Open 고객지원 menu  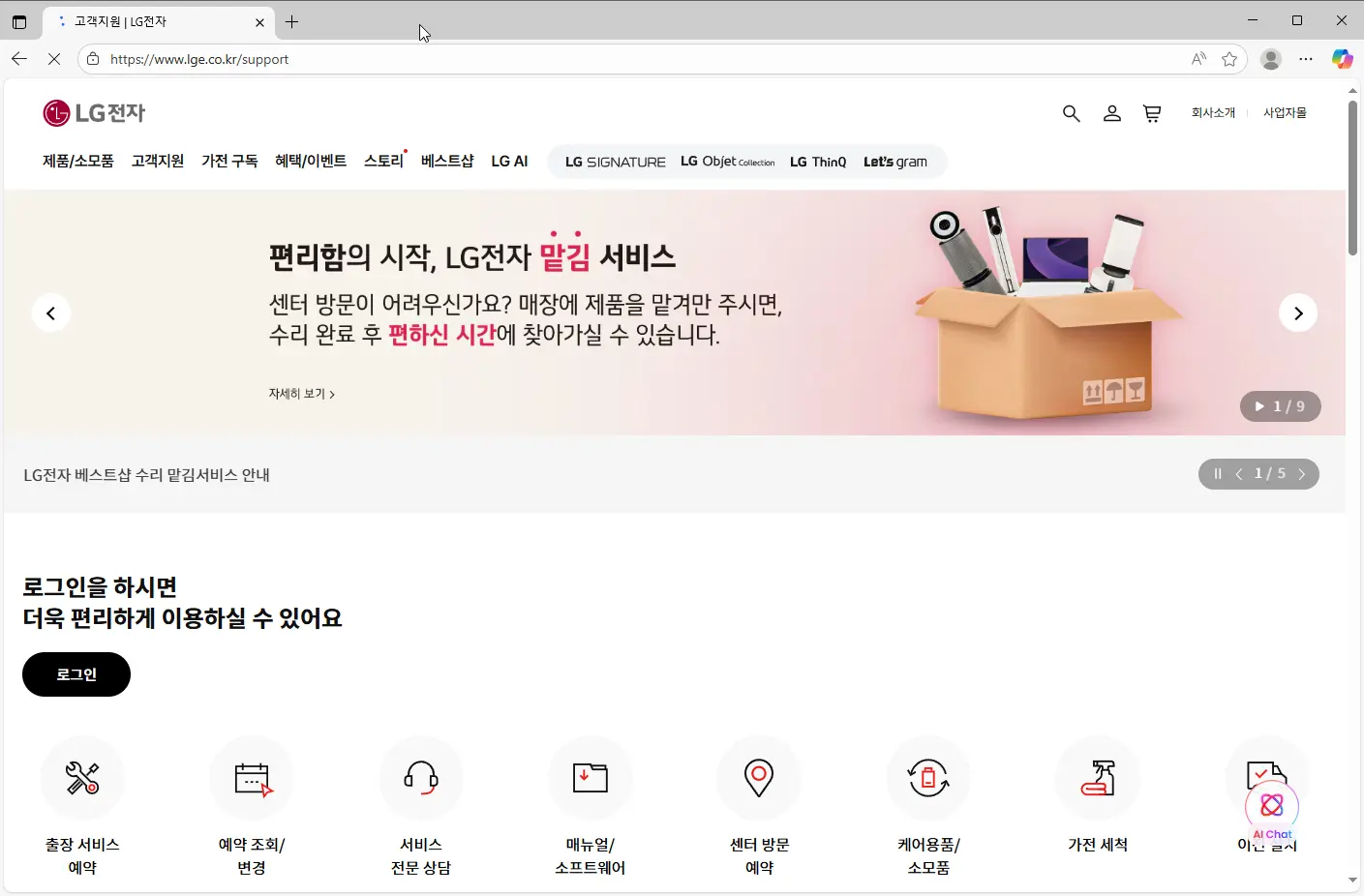158,162
